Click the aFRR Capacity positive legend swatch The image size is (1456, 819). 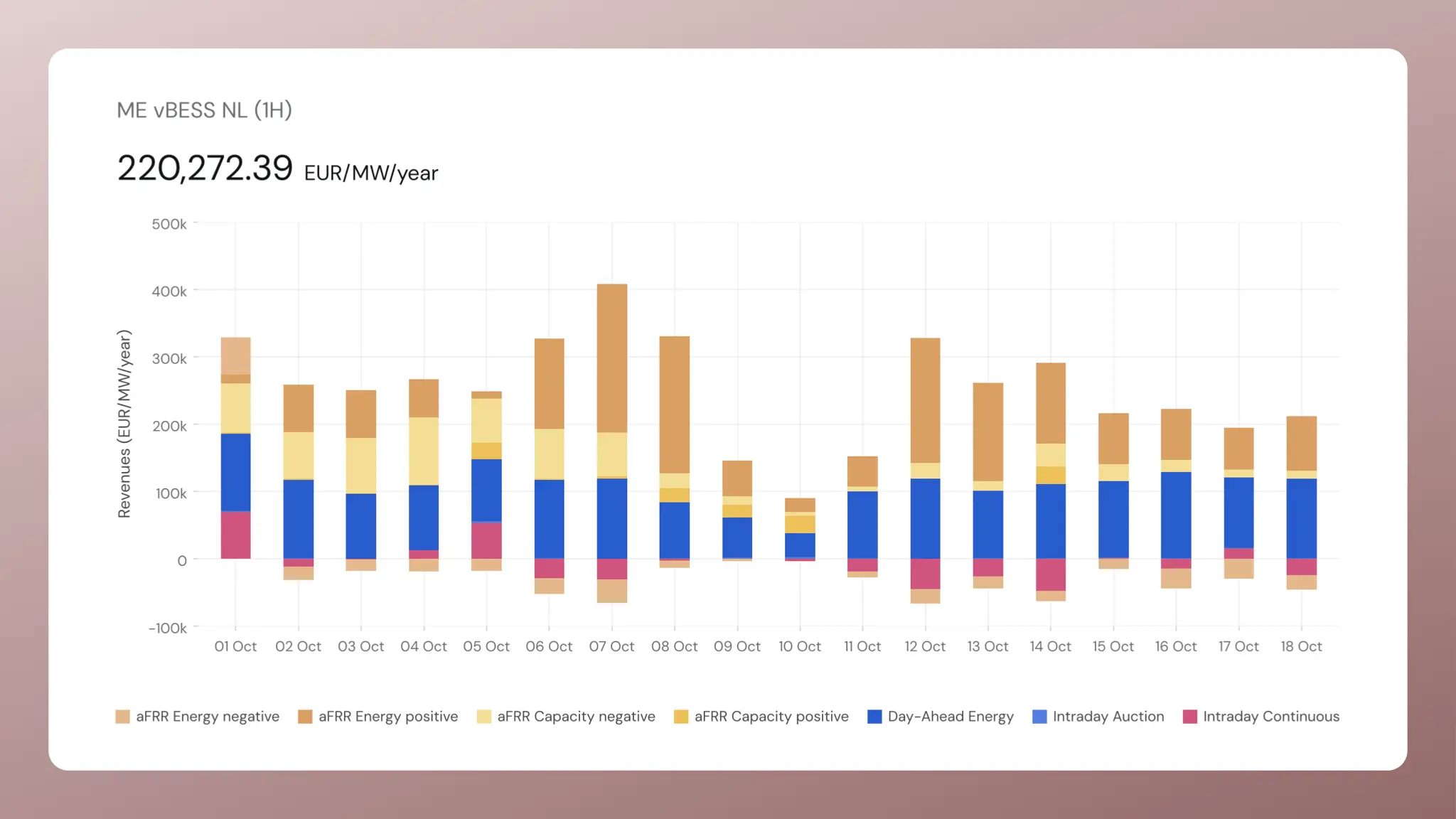(681, 717)
